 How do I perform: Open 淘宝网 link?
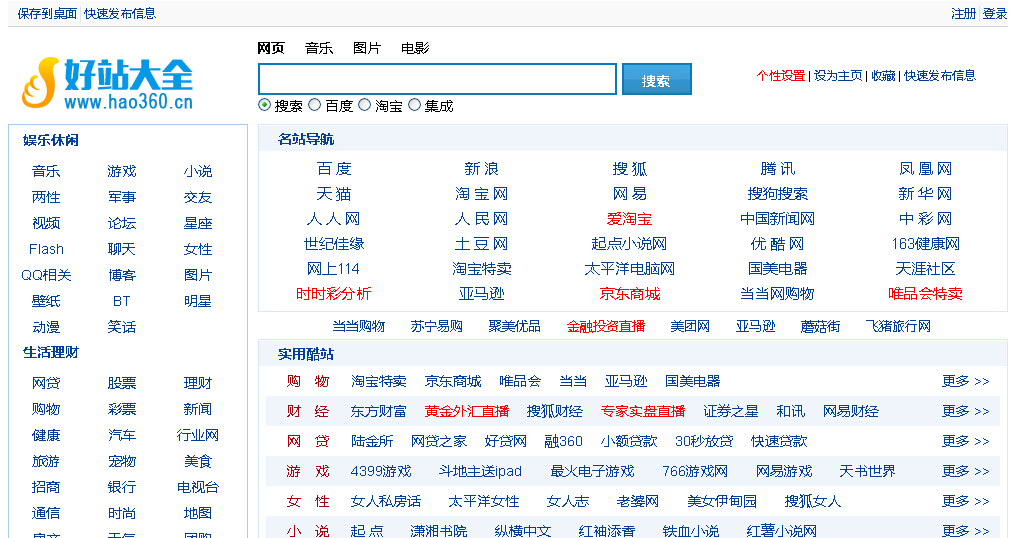point(481,194)
